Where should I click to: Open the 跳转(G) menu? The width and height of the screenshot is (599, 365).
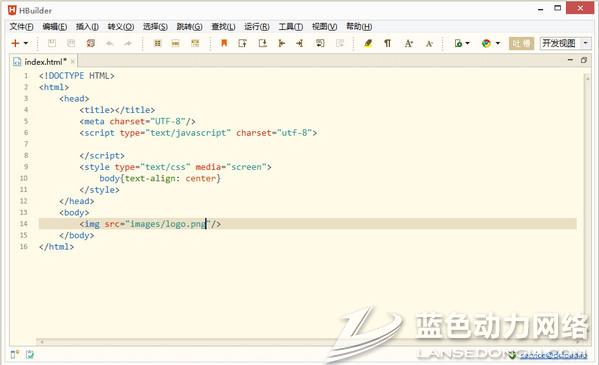click(189, 26)
